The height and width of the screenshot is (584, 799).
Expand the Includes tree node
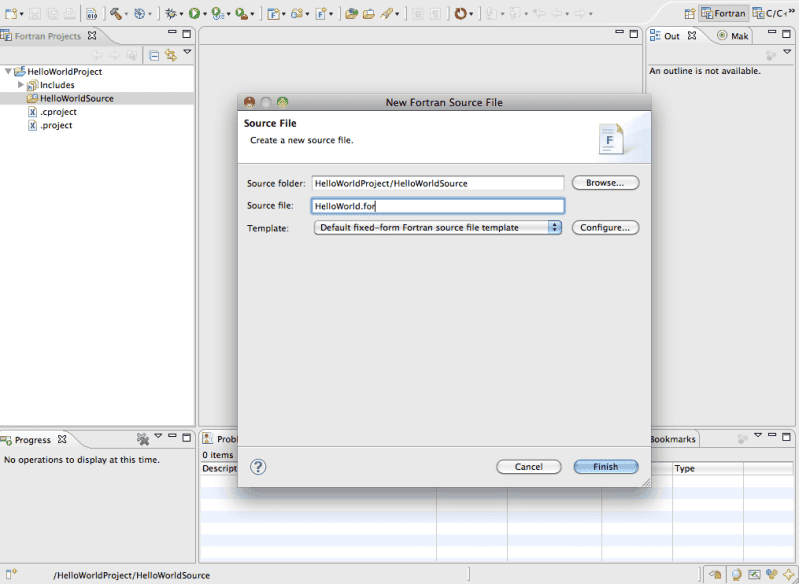[x=20, y=85]
